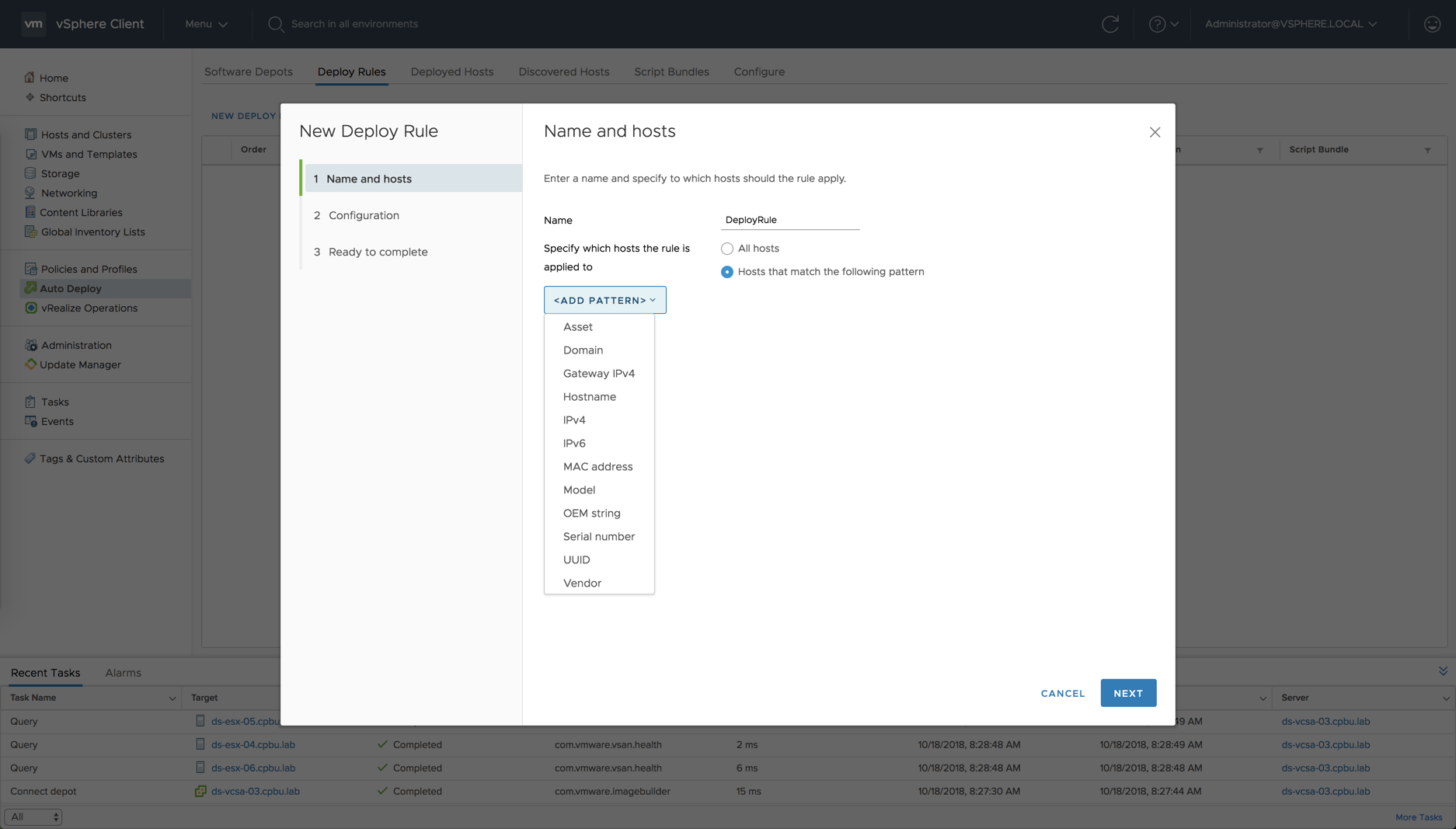Switch to Software Depots tab

[x=249, y=71]
